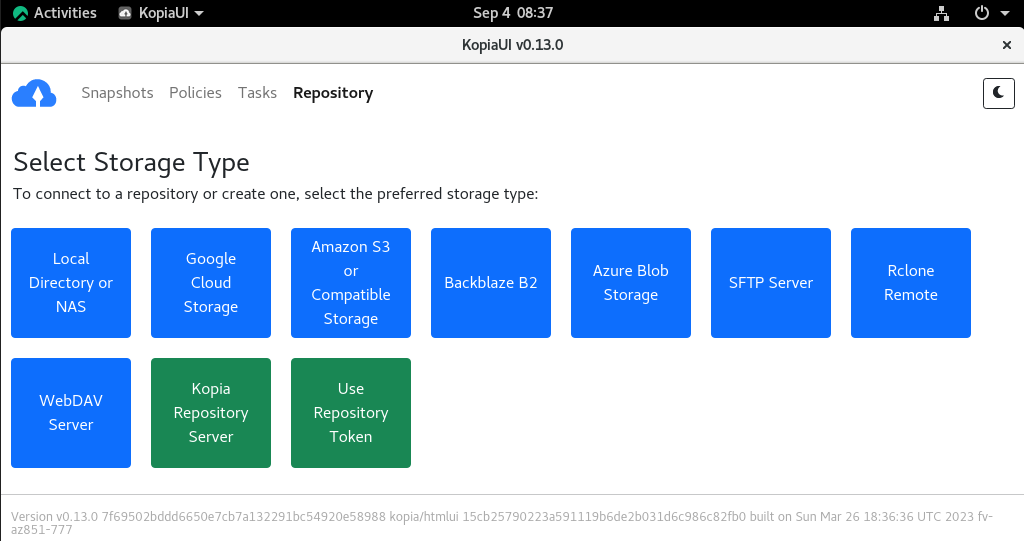Viewport: 1024px width, 541px height.
Task: Open the Snapshots tab
Action: click(118, 93)
